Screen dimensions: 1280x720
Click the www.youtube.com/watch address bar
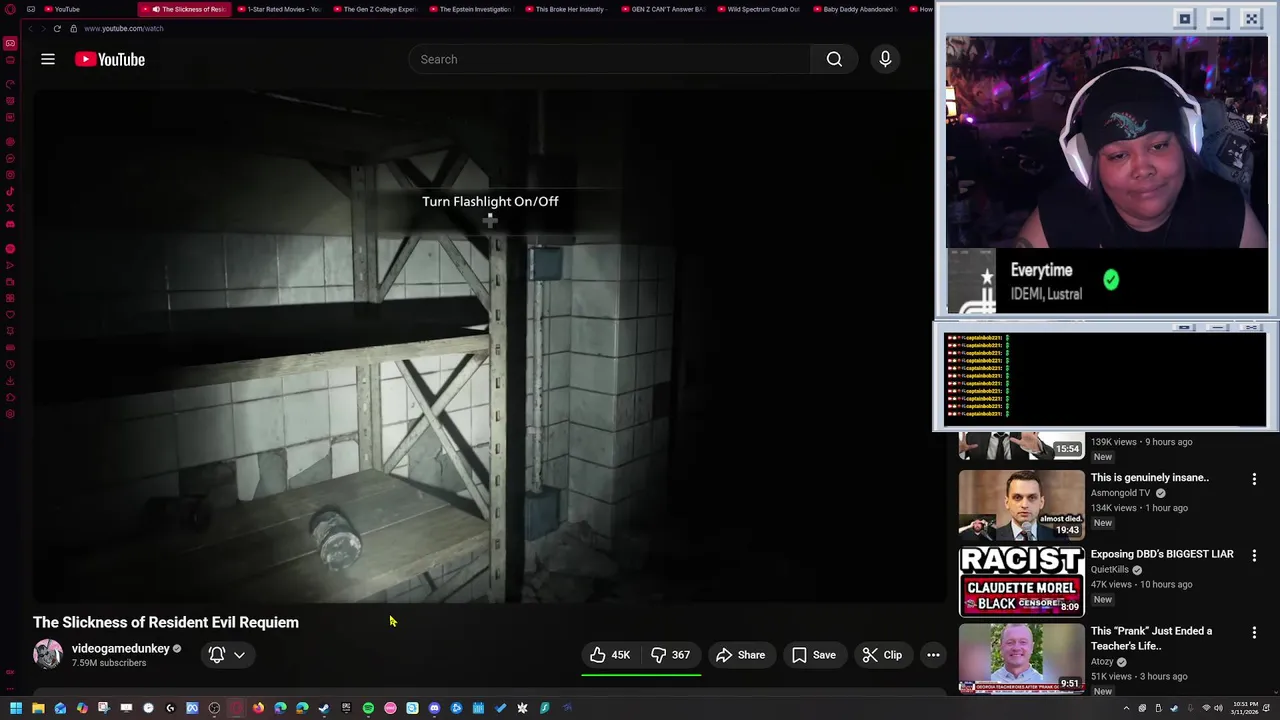pos(124,28)
